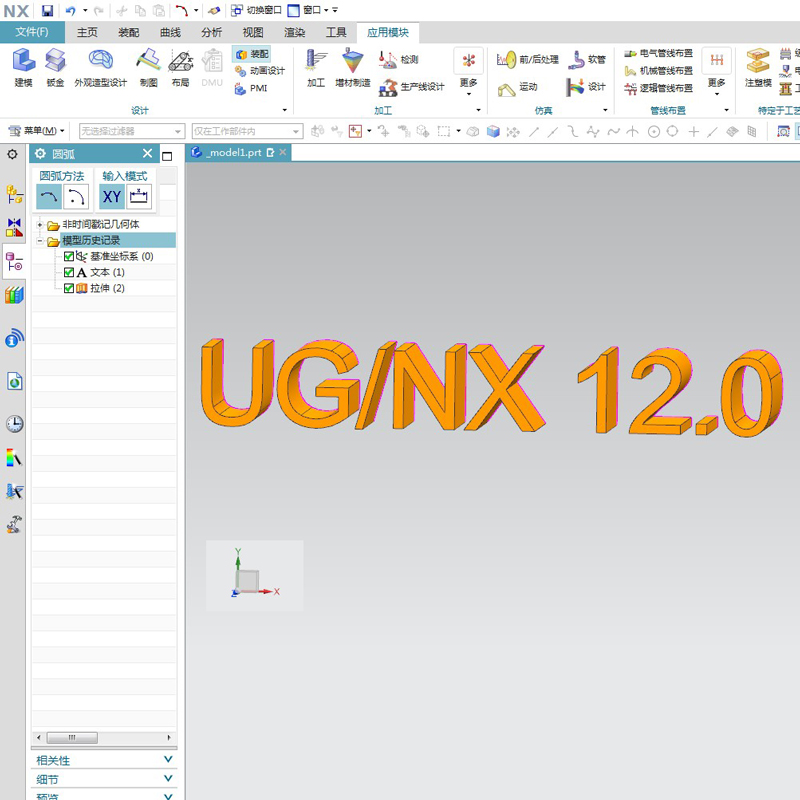Open the 检测 inspection module
800x800 pixels.
(398, 60)
